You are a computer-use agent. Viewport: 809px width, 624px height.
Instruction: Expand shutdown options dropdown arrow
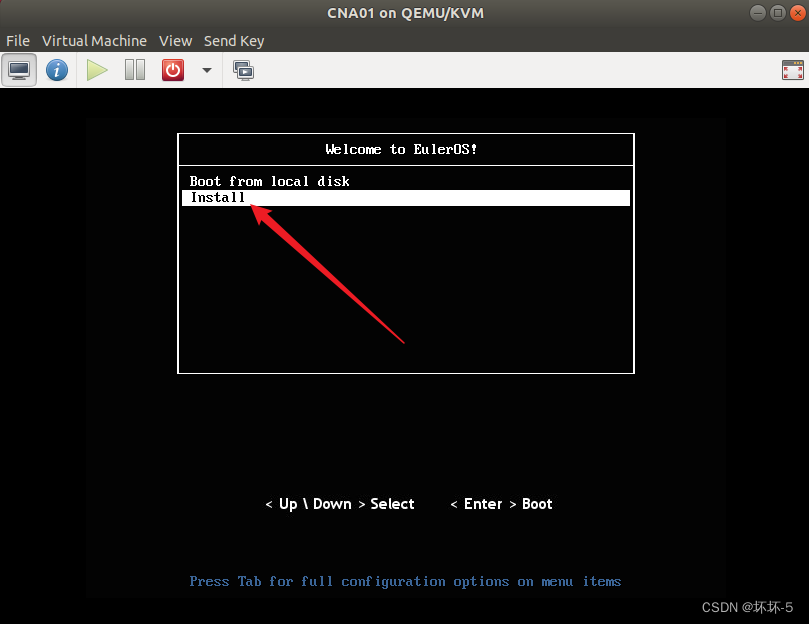[207, 70]
